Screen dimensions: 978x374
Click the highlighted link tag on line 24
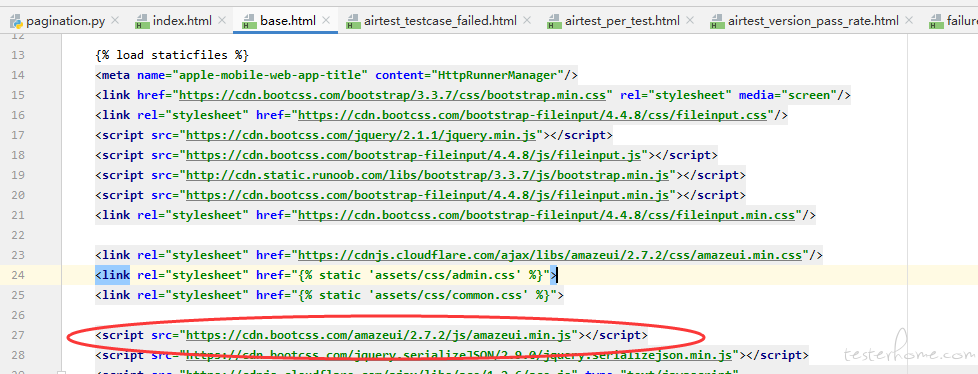pos(113,275)
